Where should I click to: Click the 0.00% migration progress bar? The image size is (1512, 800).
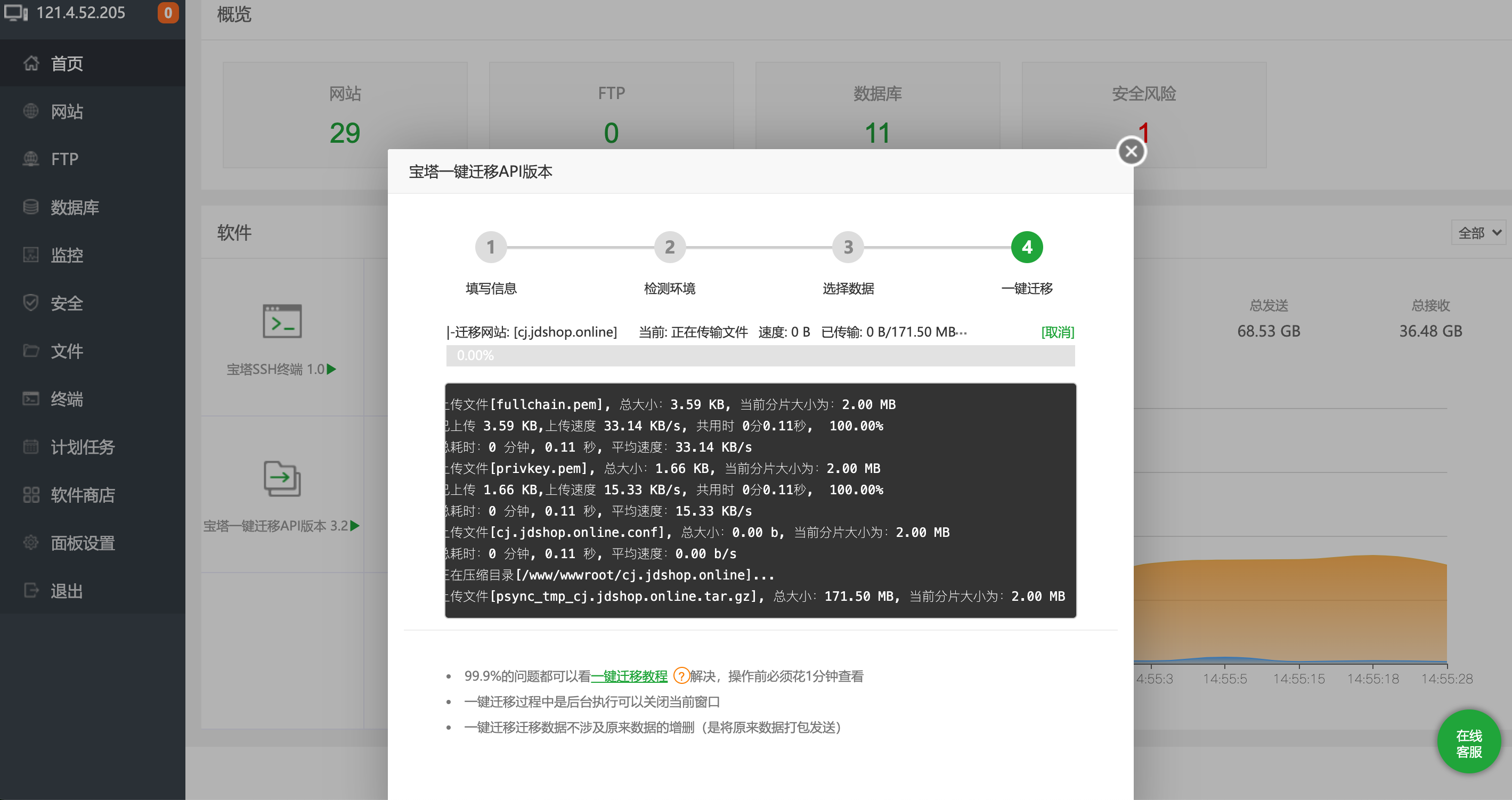coord(760,356)
